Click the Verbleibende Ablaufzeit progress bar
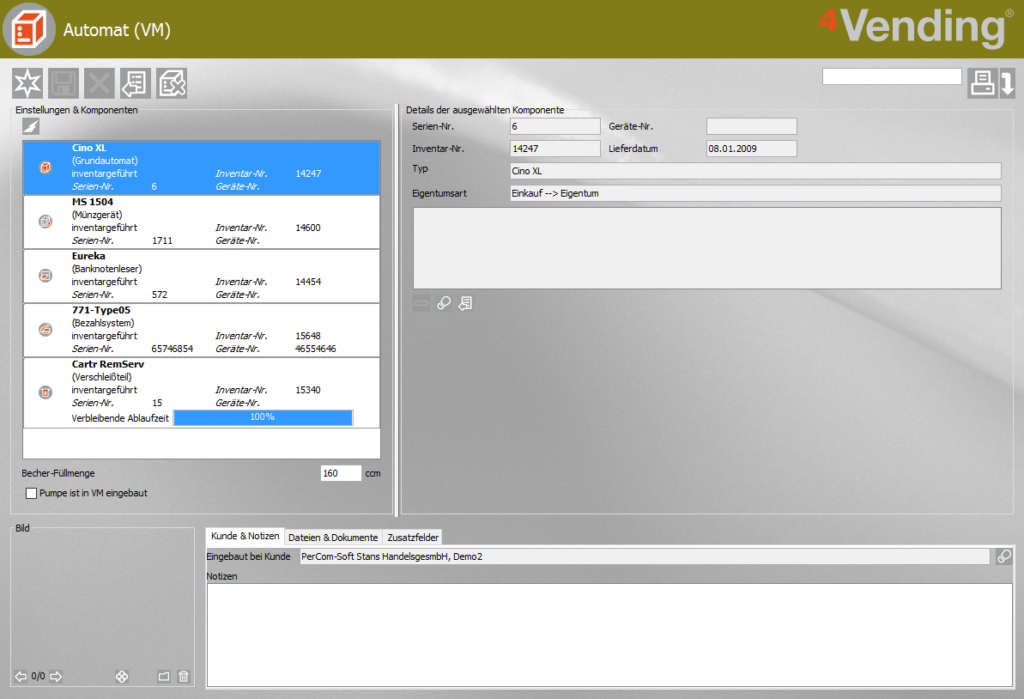 pyautogui.click(x=263, y=417)
